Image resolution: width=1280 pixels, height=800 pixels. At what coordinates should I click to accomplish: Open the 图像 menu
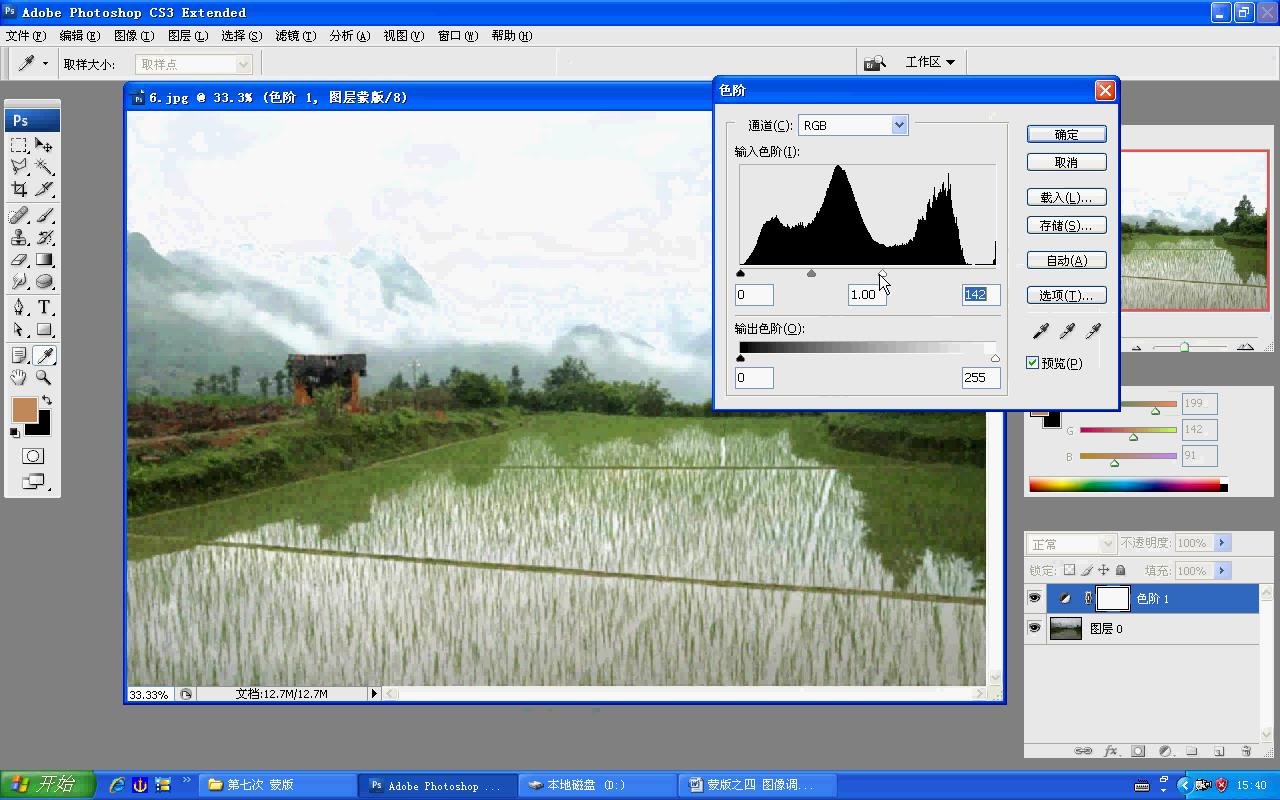click(133, 35)
